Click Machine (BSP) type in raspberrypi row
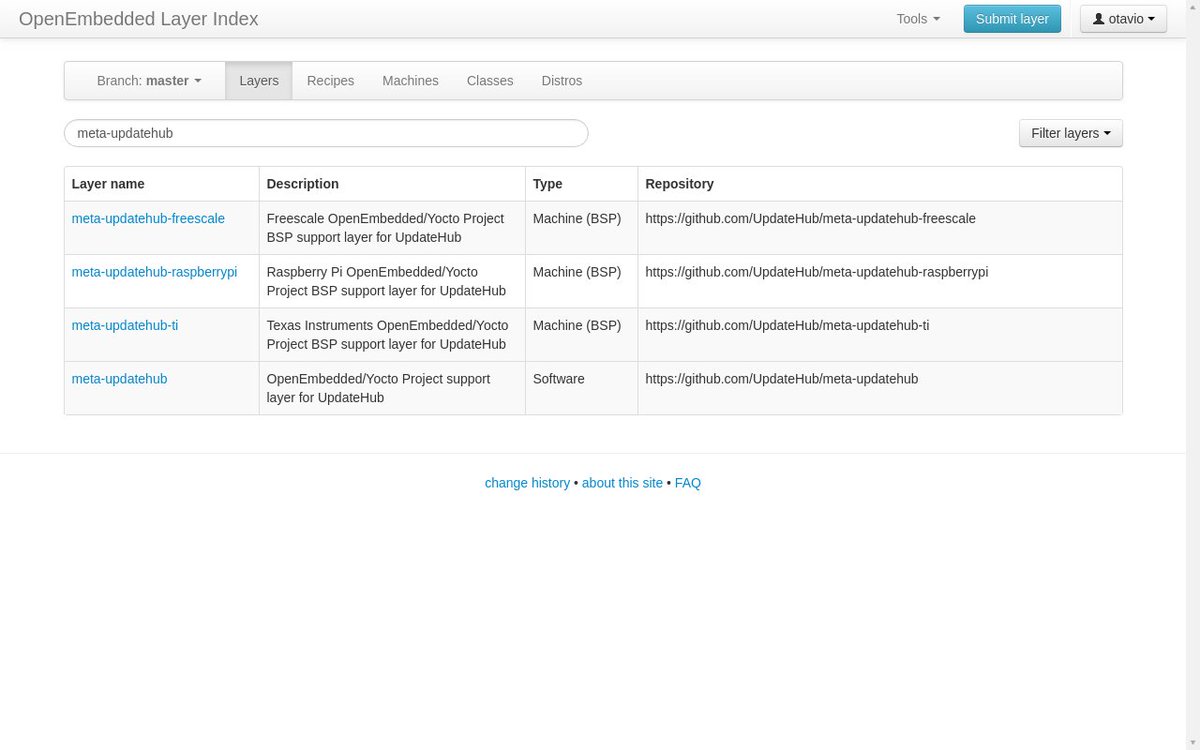1200x750 pixels. 577,272
